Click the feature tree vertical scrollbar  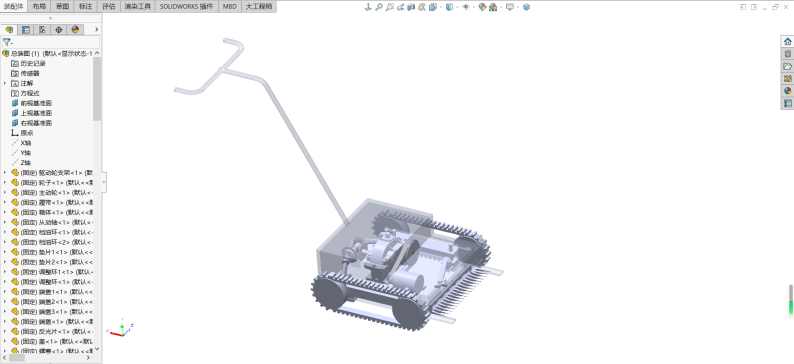tap(97, 89)
